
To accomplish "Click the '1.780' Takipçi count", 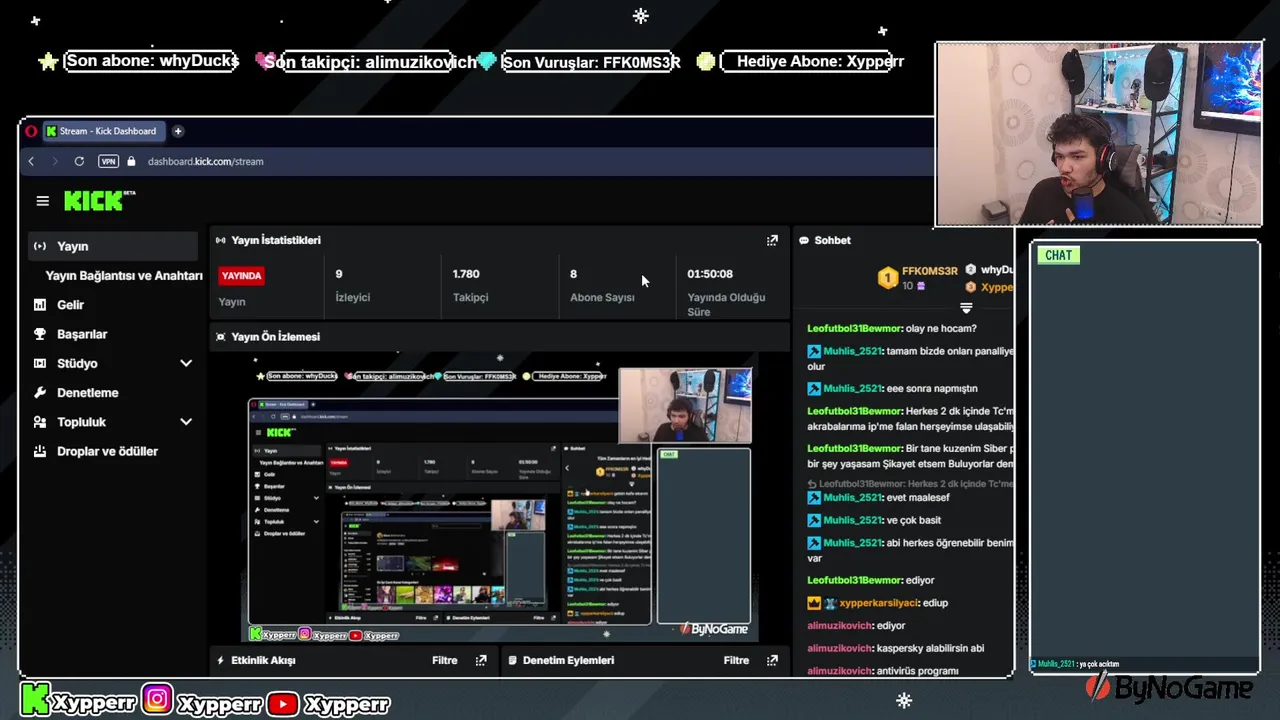I will point(466,274).
